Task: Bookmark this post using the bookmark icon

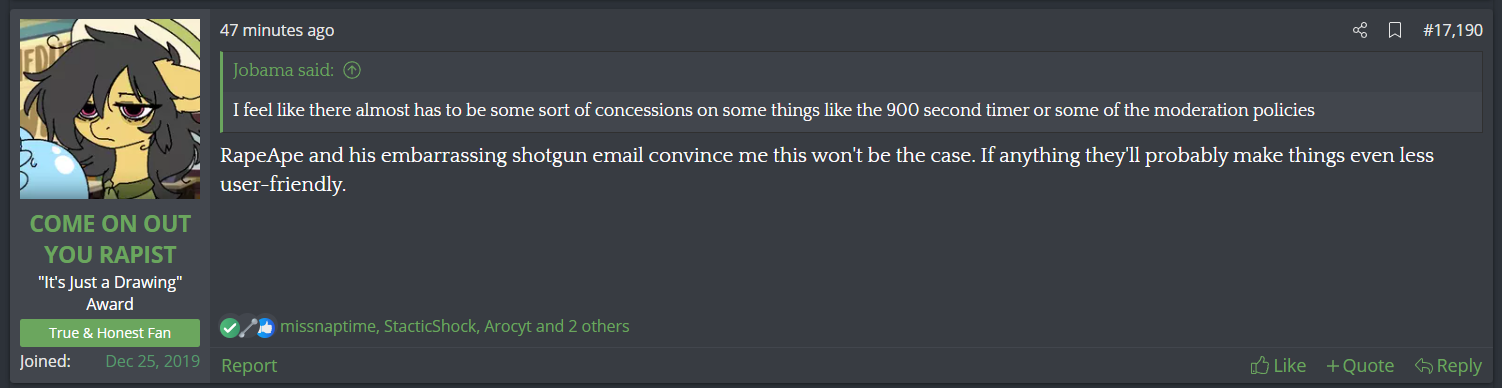Action: pyautogui.click(x=1394, y=31)
